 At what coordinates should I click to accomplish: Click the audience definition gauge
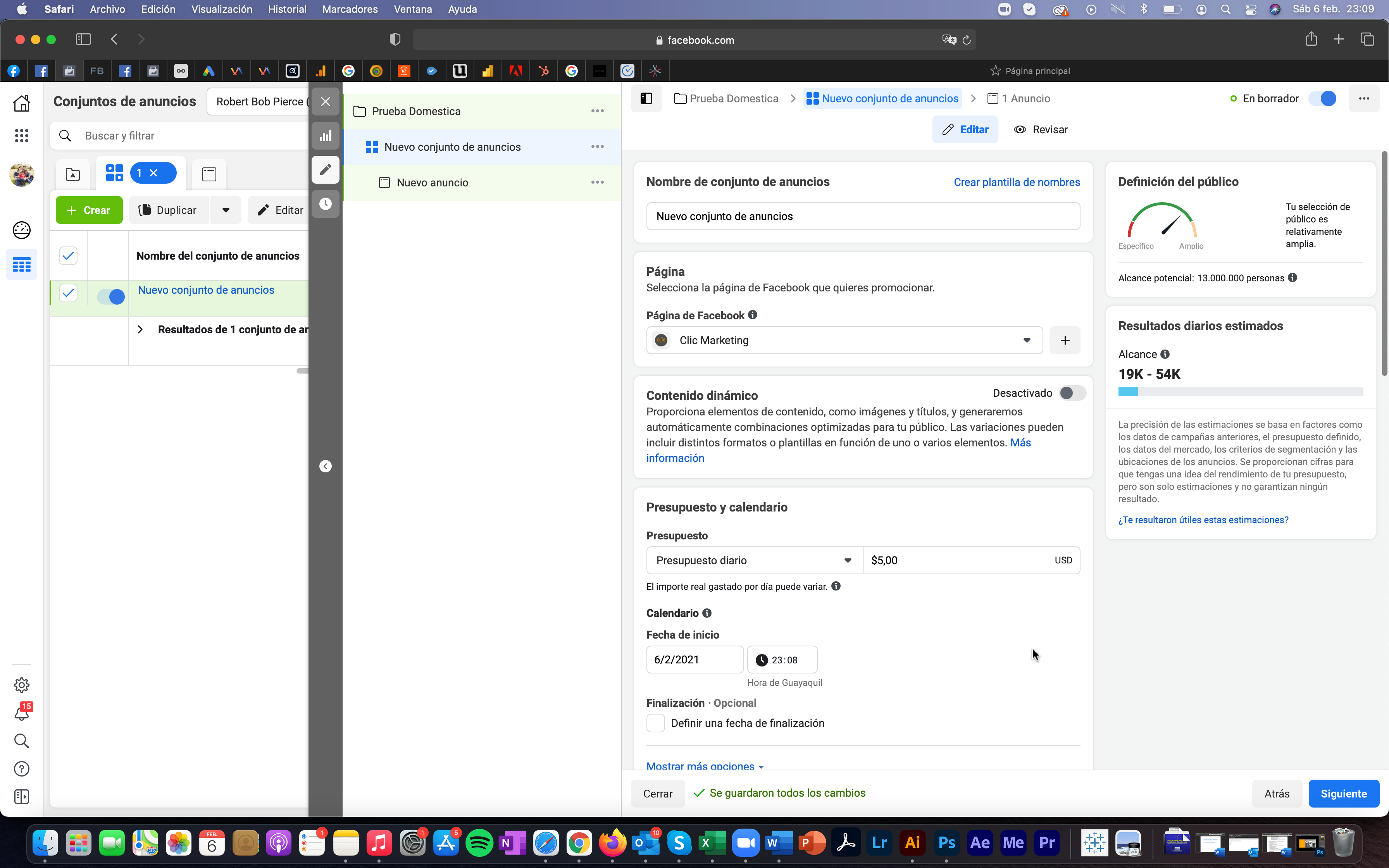tap(1162, 219)
